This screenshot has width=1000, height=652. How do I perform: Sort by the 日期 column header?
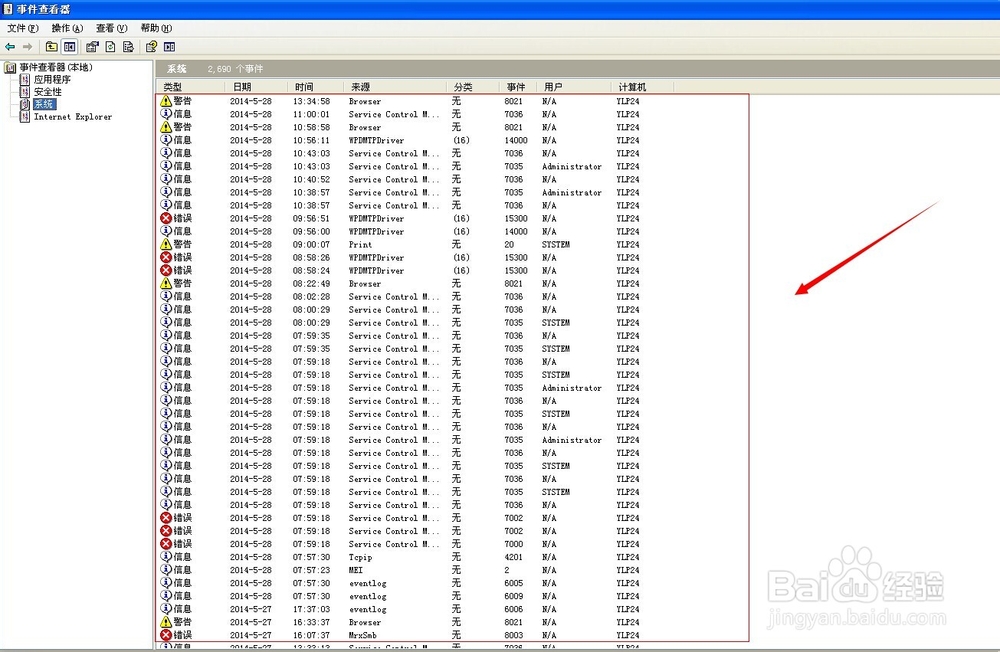256,87
